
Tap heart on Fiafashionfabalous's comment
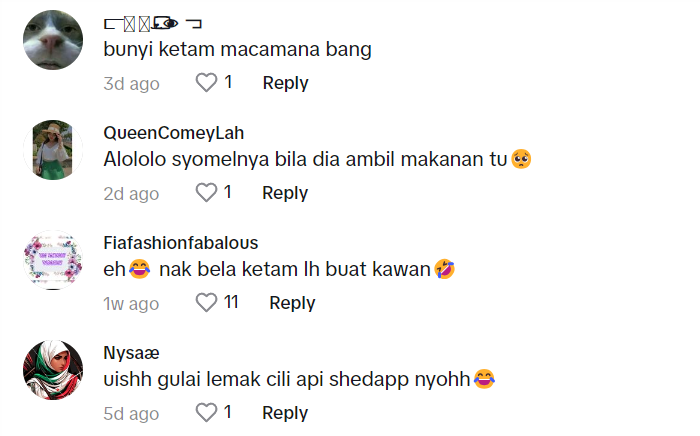206,303
